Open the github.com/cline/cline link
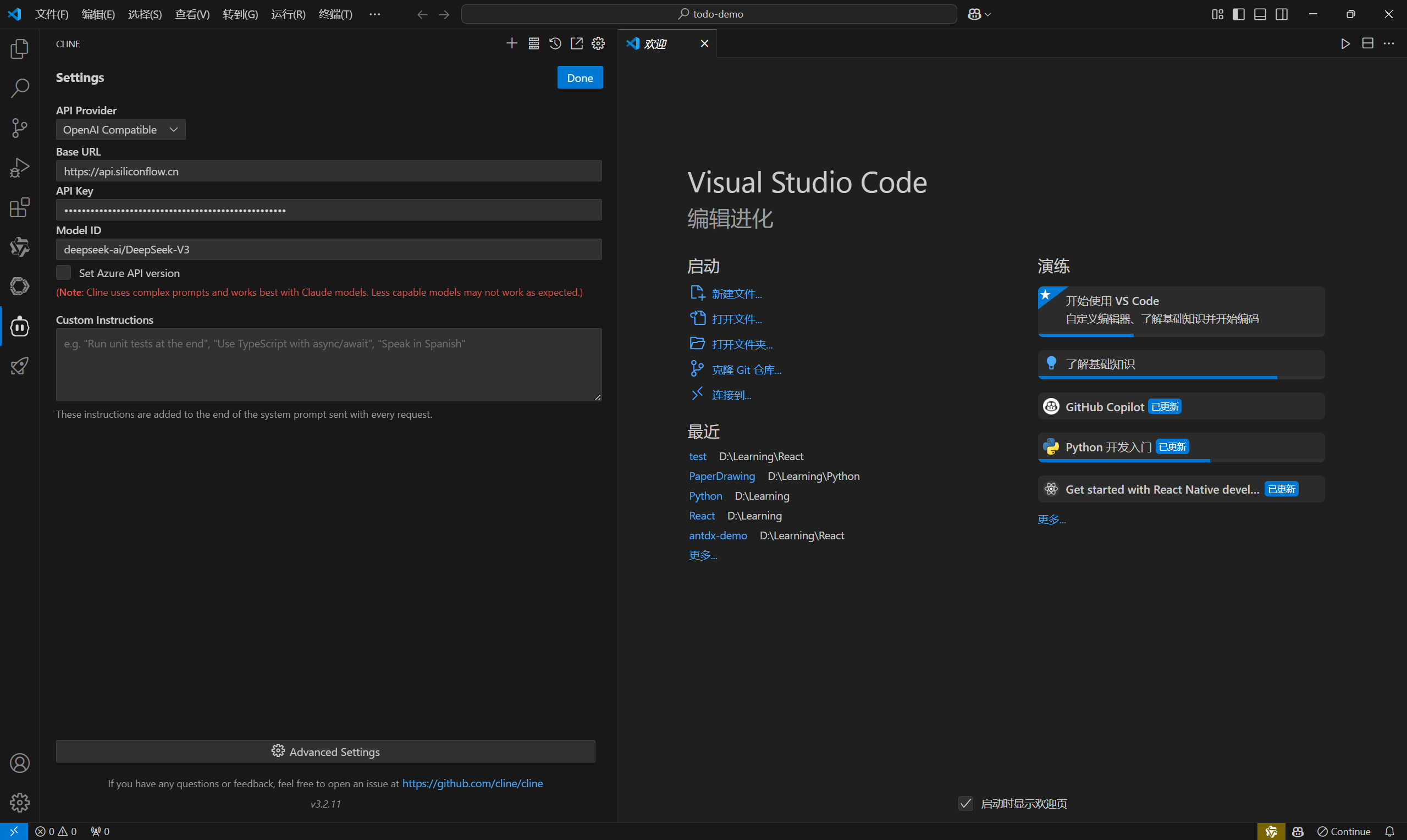The height and width of the screenshot is (840, 1407). 472,783
